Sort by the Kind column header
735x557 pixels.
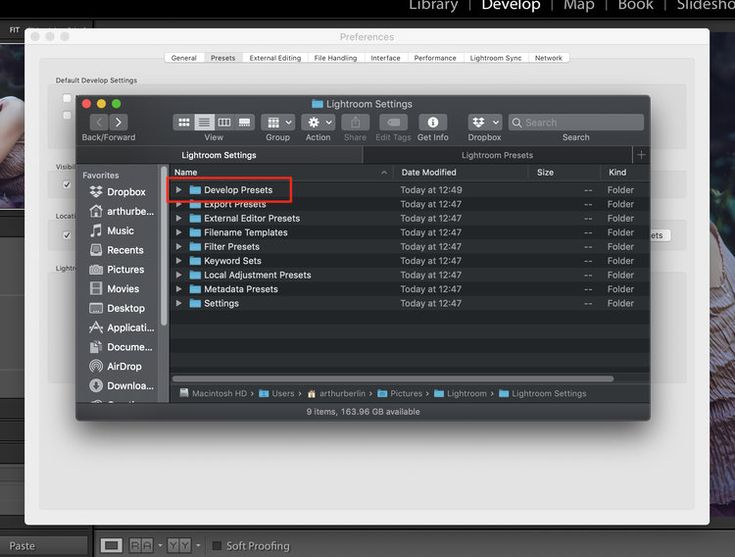coord(625,173)
